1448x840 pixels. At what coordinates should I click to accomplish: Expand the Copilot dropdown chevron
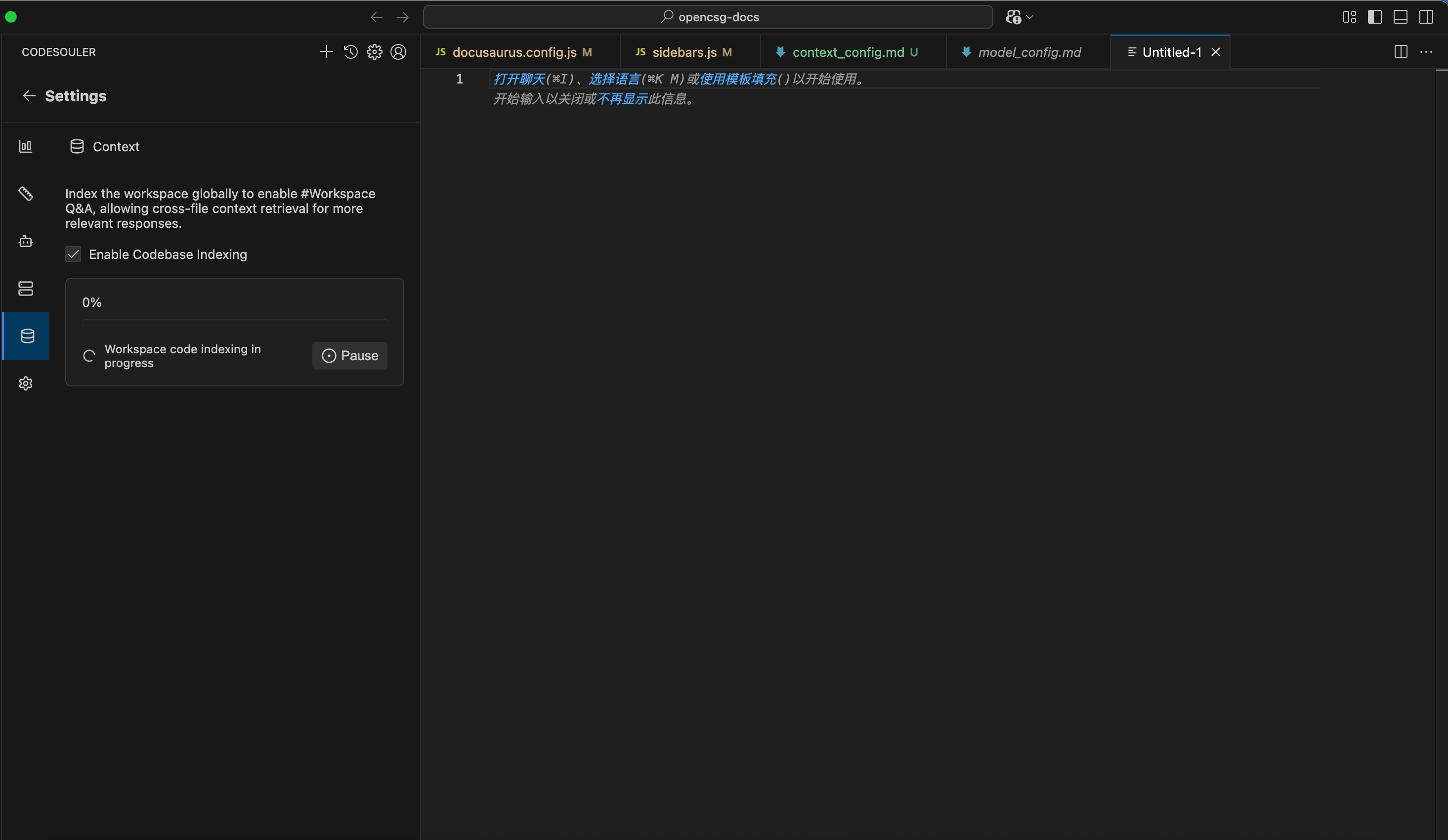[x=1030, y=17]
